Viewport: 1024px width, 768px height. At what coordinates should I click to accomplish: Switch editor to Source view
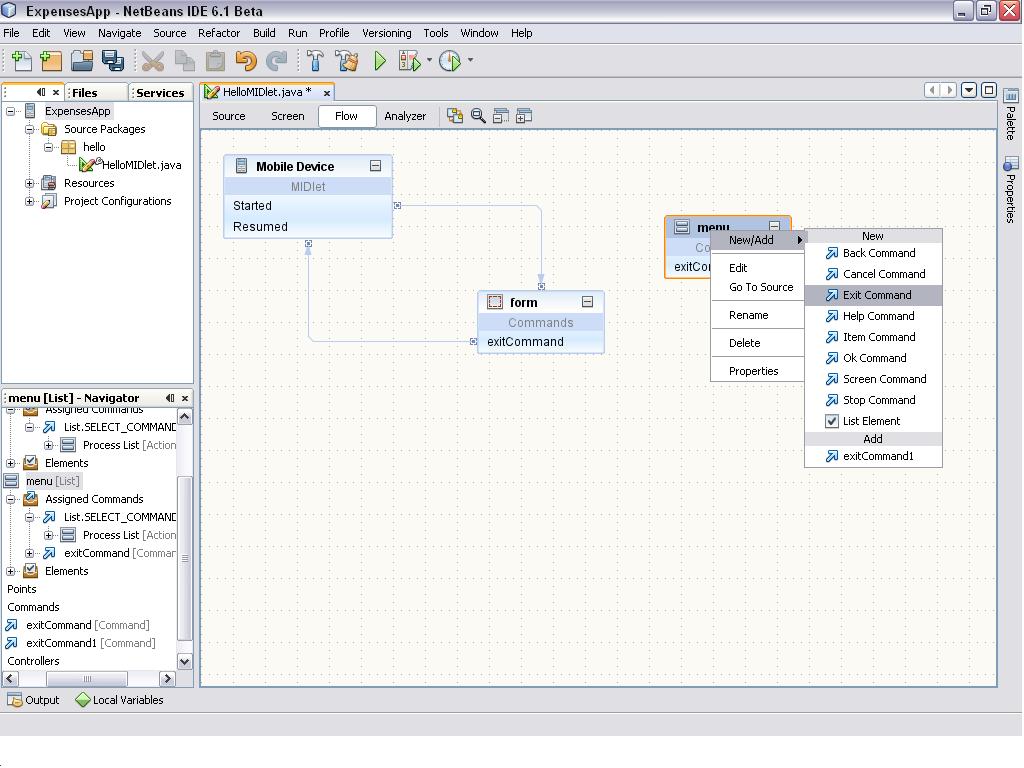(229, 116)
